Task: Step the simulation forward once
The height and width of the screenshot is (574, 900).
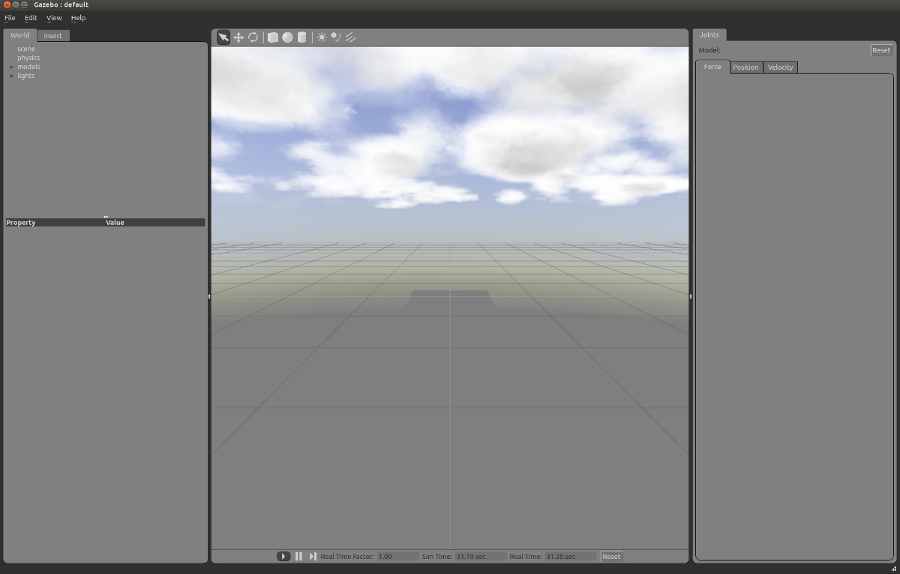Action: click(313, 556)
